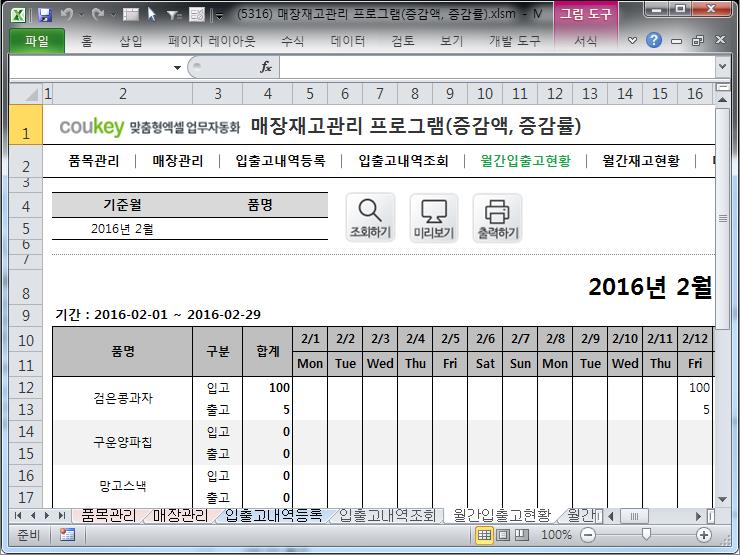
Task: Go to 입출고내역등록 navigation link
Action: click(x=280, y=161)
